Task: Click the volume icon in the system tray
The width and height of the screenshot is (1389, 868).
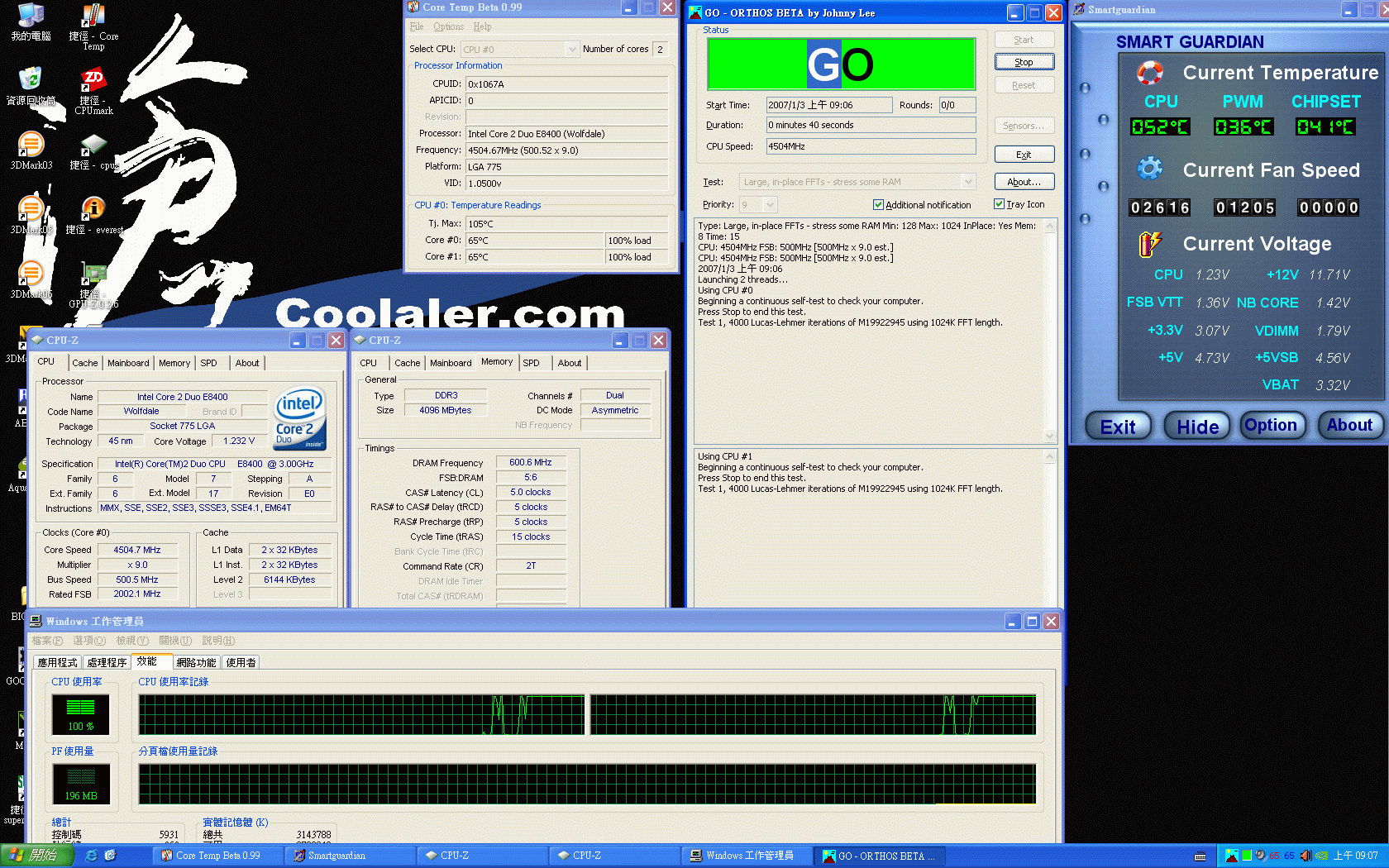Action: 1305,856
